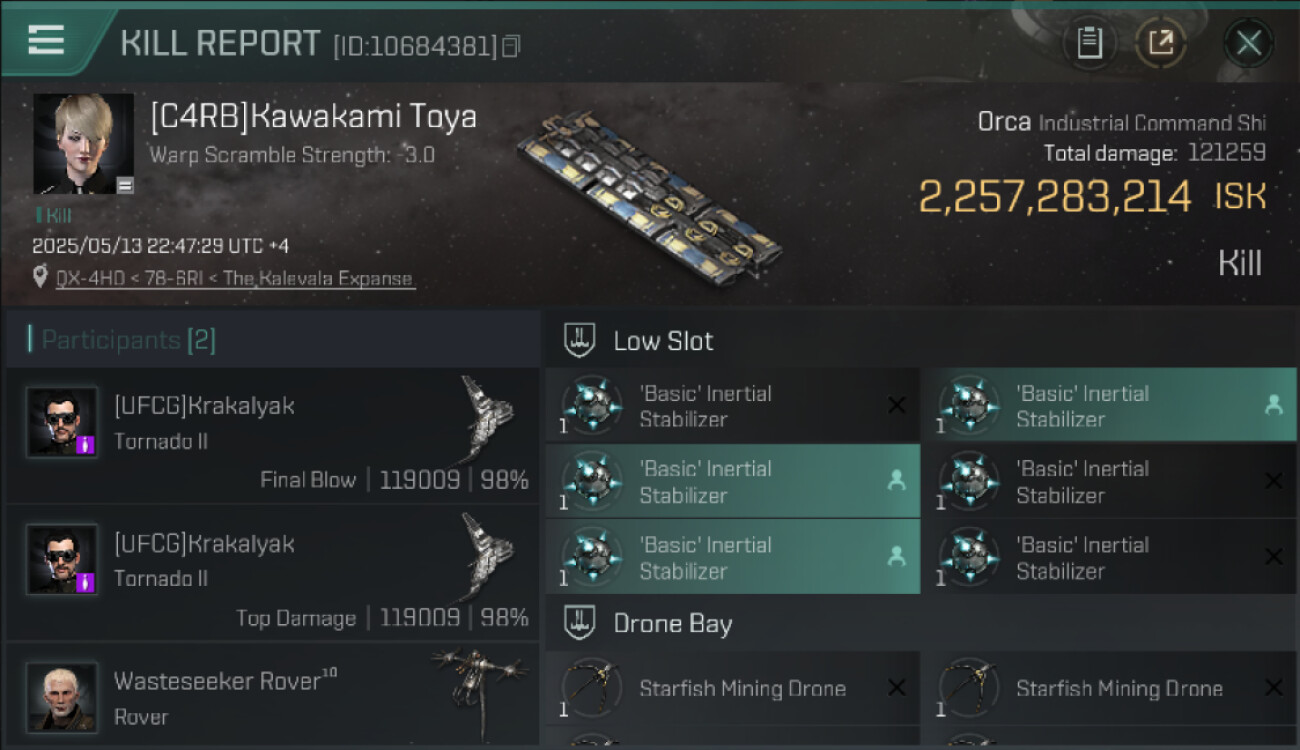Click the clipboard report icon

[x=1089, y=43]
